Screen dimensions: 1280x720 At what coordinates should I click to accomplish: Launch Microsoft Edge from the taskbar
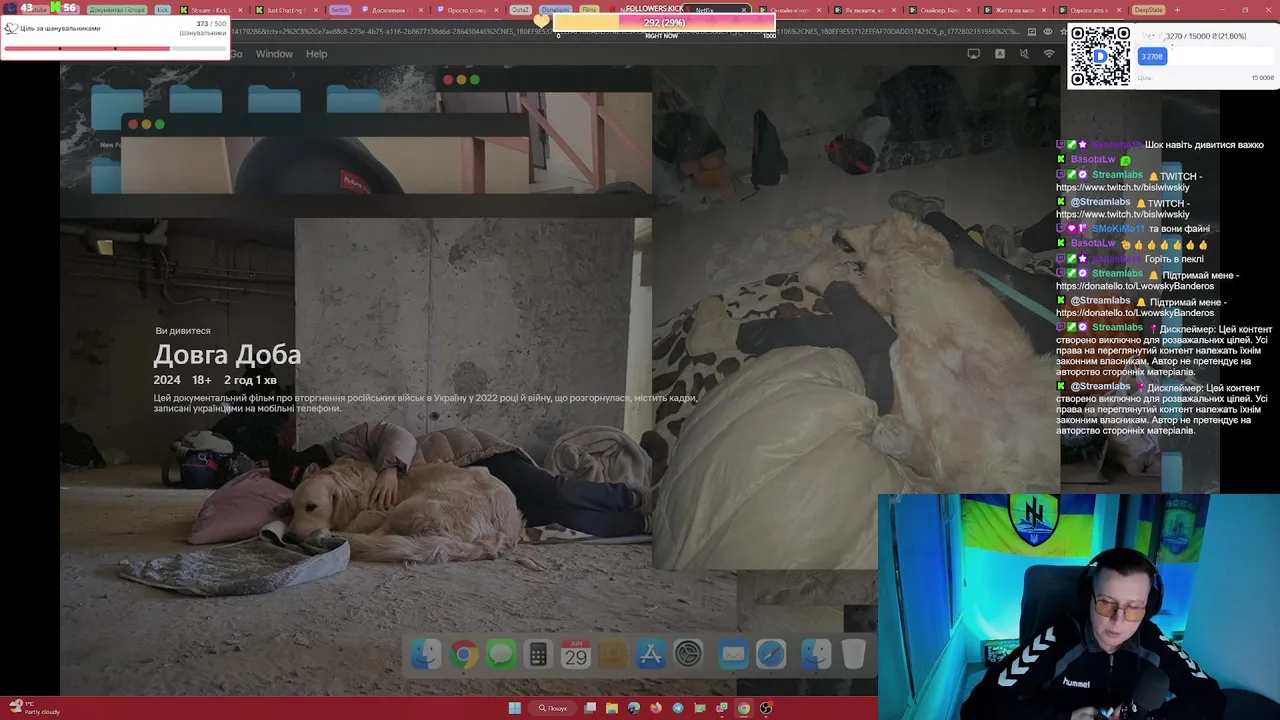[x=634, y=708]
